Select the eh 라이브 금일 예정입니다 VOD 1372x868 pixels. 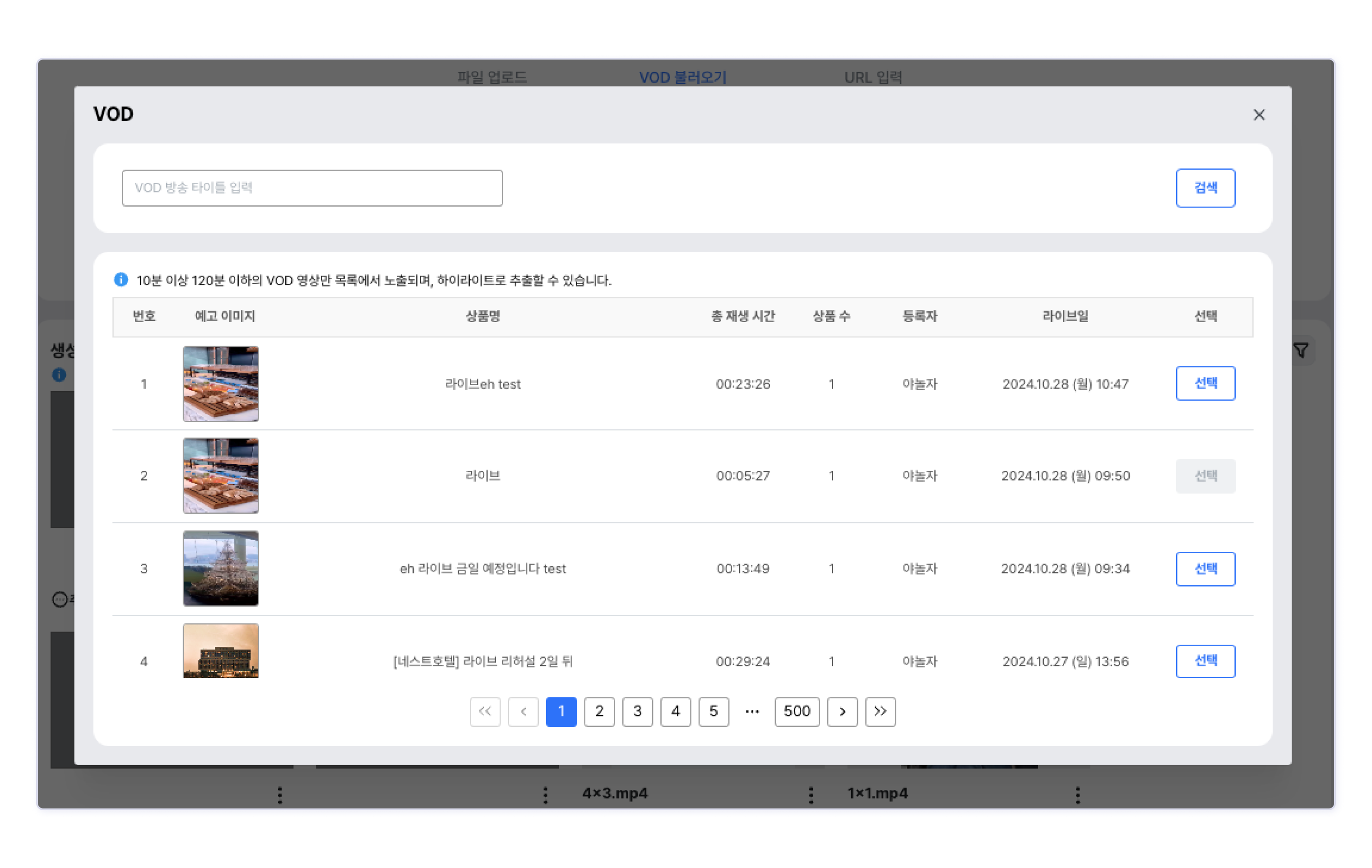tap(1205, 568)
